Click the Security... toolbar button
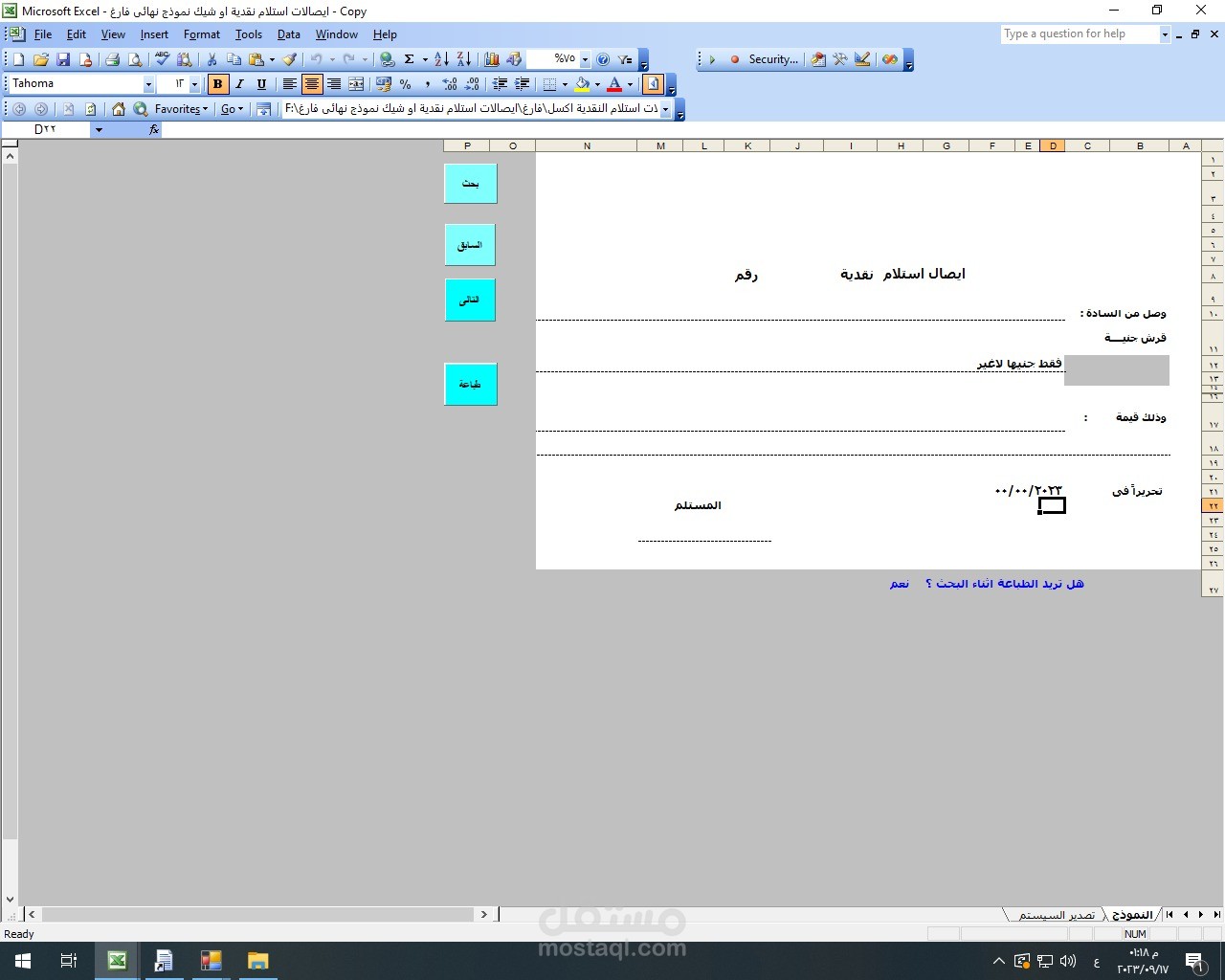 tap(773, 59)
